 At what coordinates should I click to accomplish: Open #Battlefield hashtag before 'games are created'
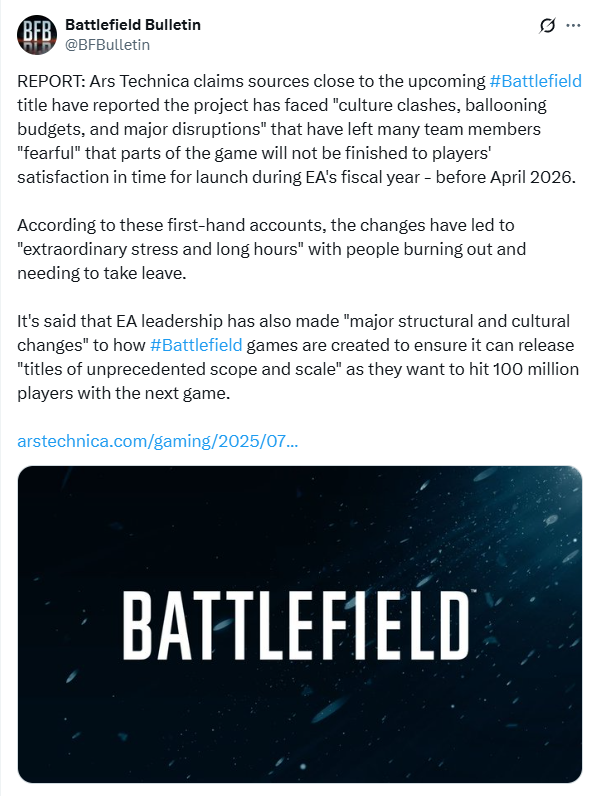(196, 345)
